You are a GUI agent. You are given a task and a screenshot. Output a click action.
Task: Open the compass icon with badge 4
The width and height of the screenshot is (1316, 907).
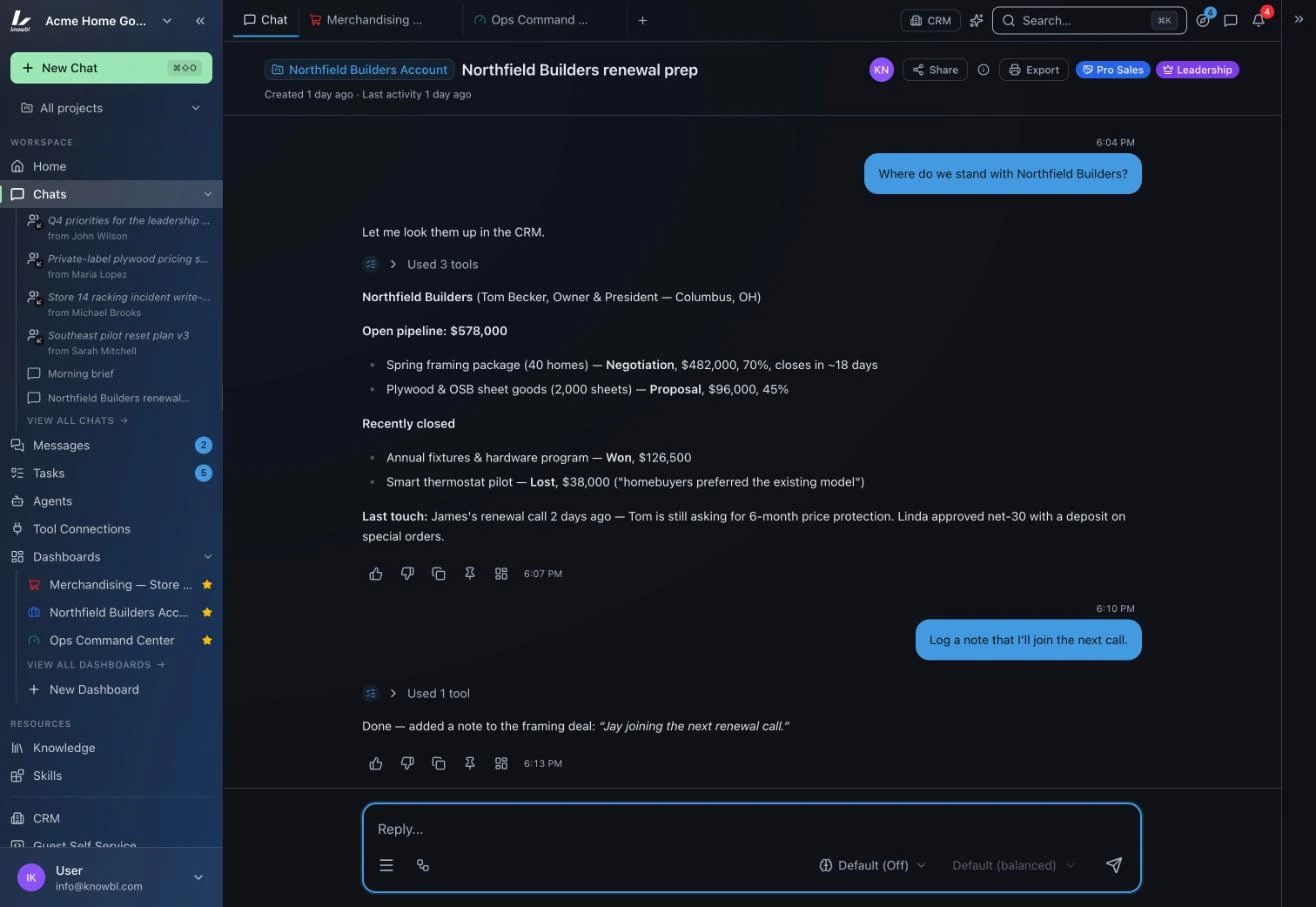tap(1203, 20)
